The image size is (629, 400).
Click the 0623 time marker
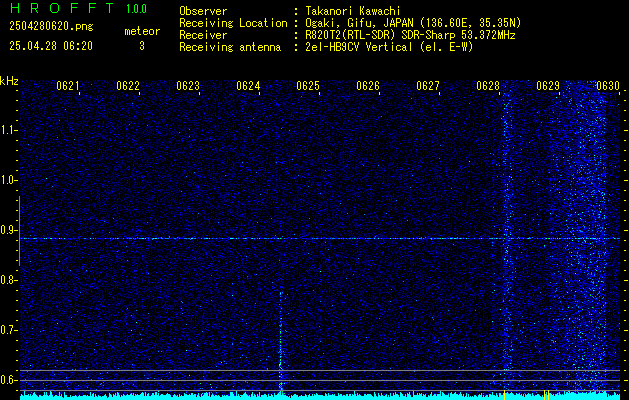point(188,86)
